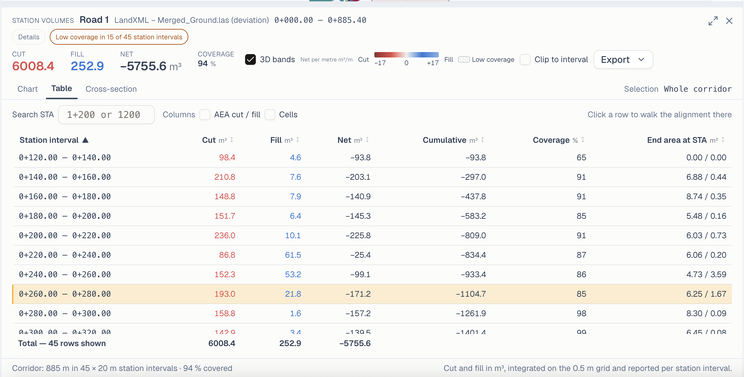Click the cut/fill color scale bar
Image resolution: width=744 pixels, height=377 pixels.
[406, 55]
